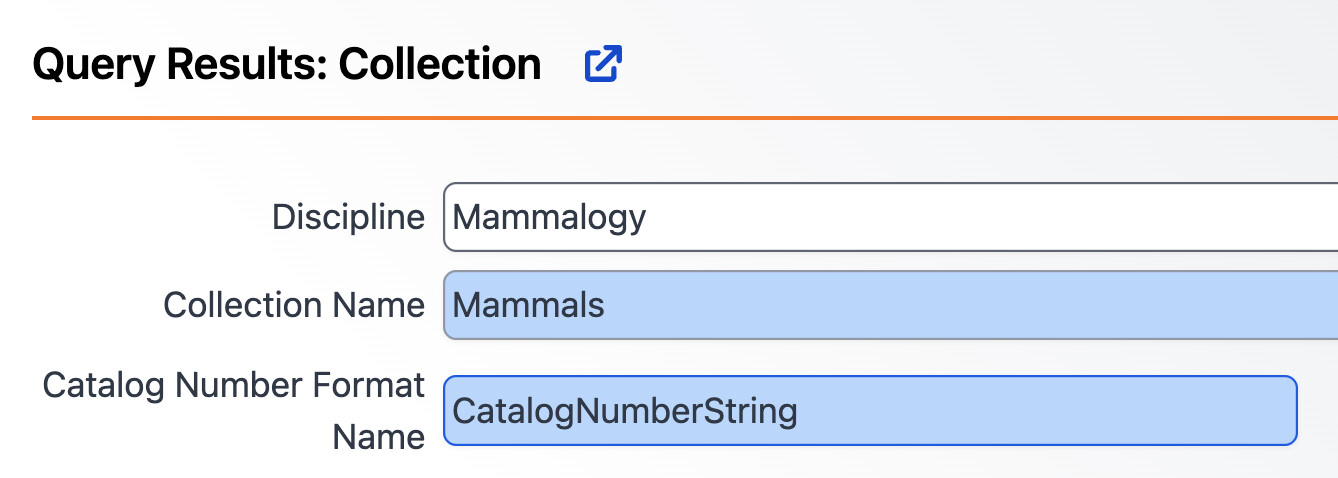
Task: Click the Catalog Number Format label text
Action: [234, 386]
